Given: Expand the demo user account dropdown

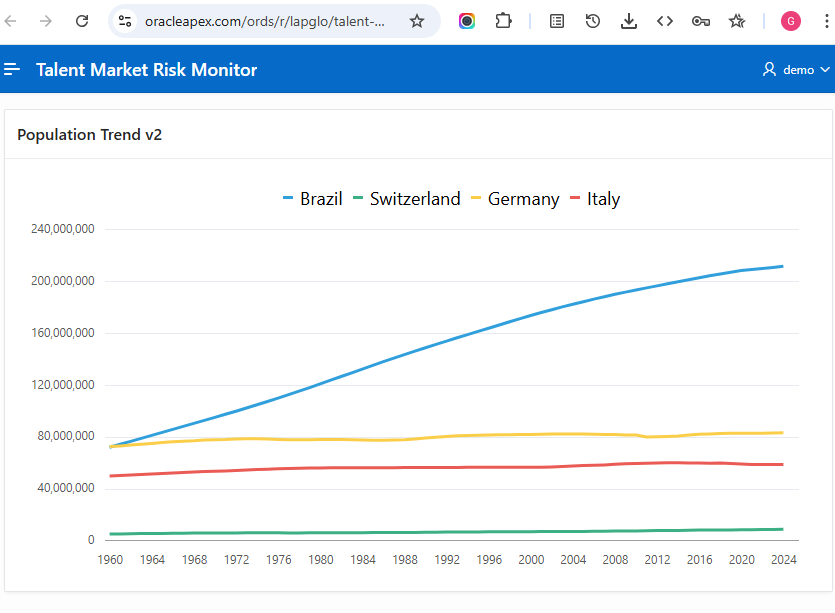Looking at the screenshot, I should pyautogui.click(x=797, y=69).
